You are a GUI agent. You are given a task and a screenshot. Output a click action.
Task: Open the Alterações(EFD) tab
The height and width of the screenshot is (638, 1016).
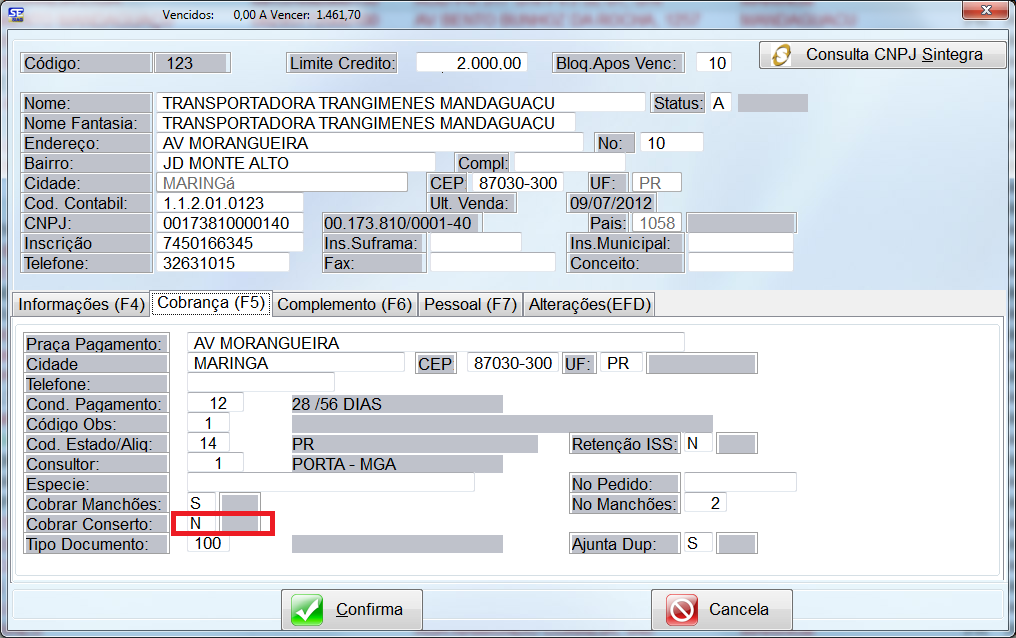click(590, 304)
